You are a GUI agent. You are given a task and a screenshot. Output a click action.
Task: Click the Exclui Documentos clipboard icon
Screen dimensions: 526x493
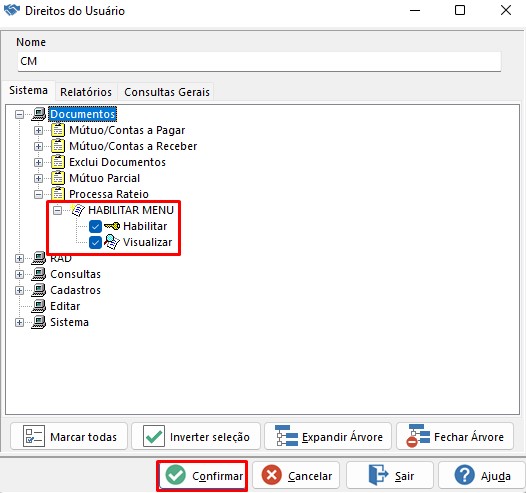(x=58, y=162)
